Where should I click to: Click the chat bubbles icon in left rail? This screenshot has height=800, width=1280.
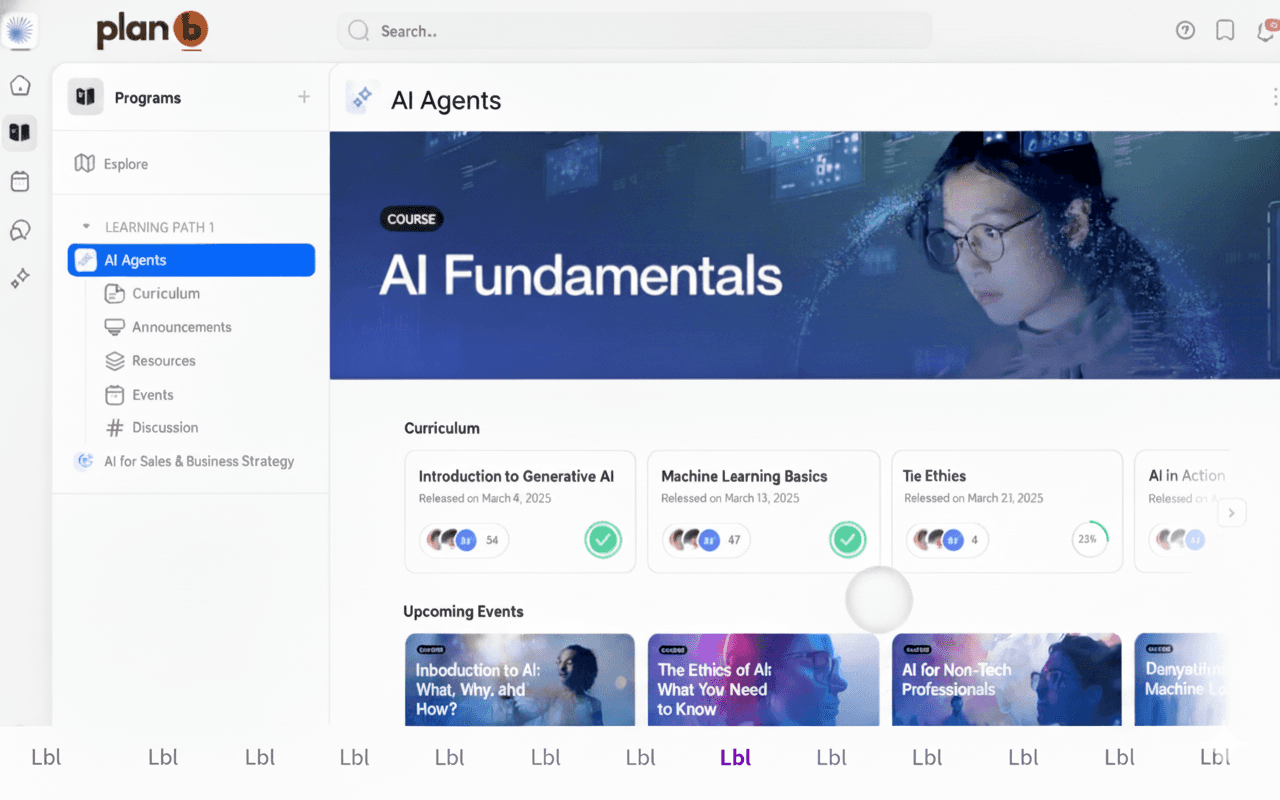[x=20, y=231]
